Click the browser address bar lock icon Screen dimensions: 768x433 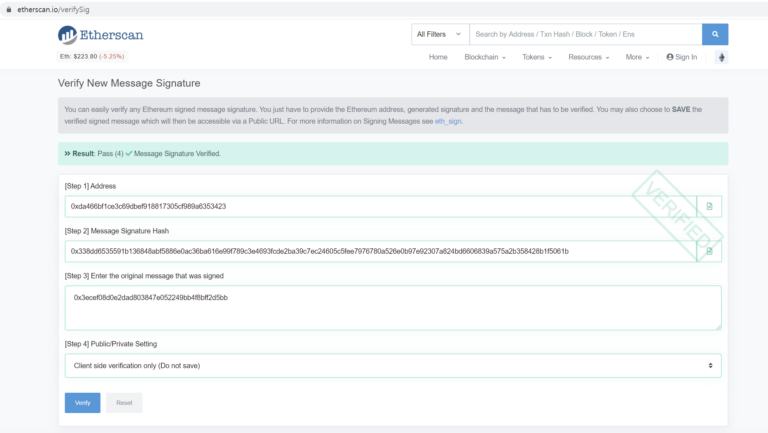point(8,7)
